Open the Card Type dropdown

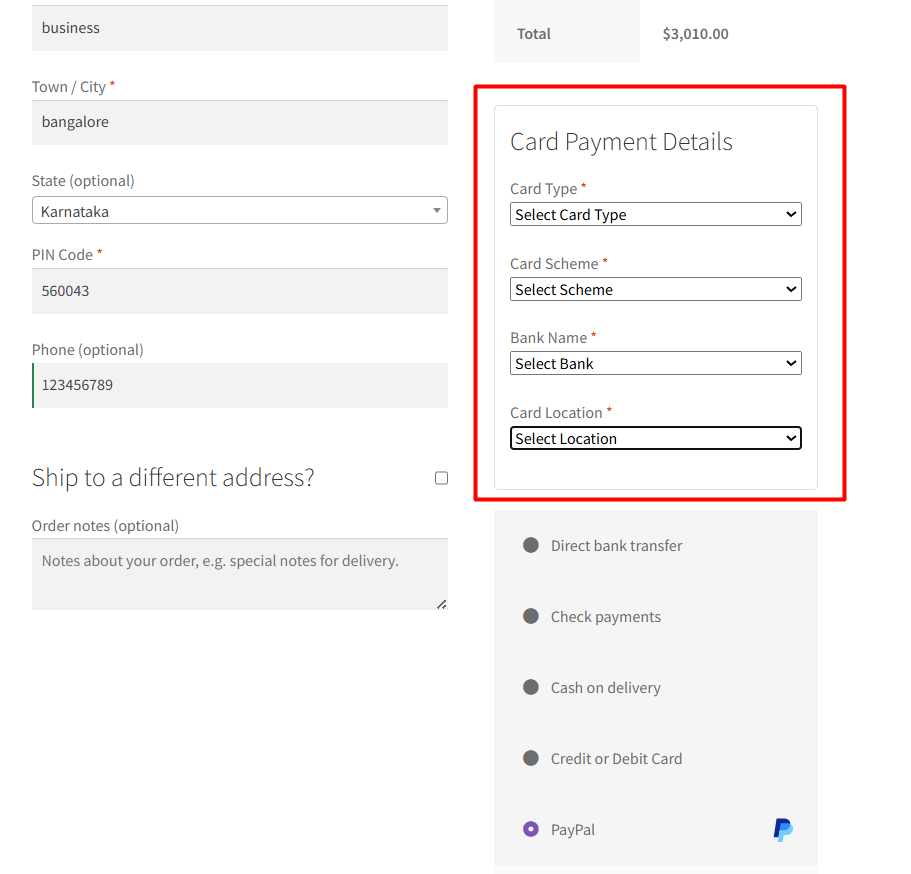pos(655,214)
